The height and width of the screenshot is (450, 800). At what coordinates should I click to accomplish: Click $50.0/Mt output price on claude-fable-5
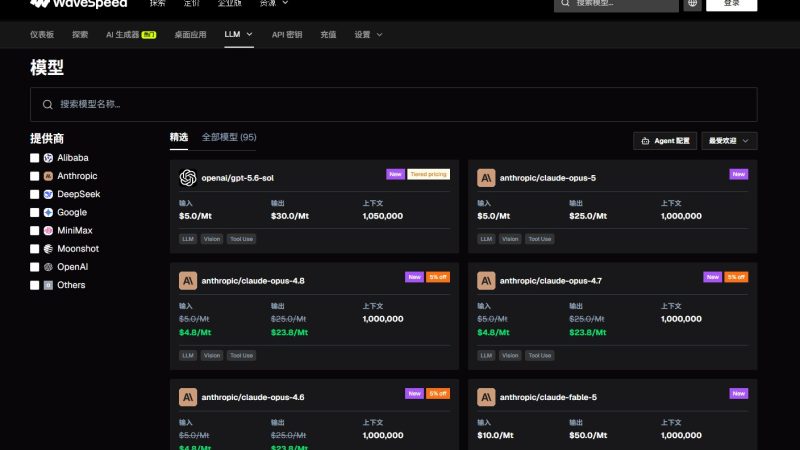(588, 436)
